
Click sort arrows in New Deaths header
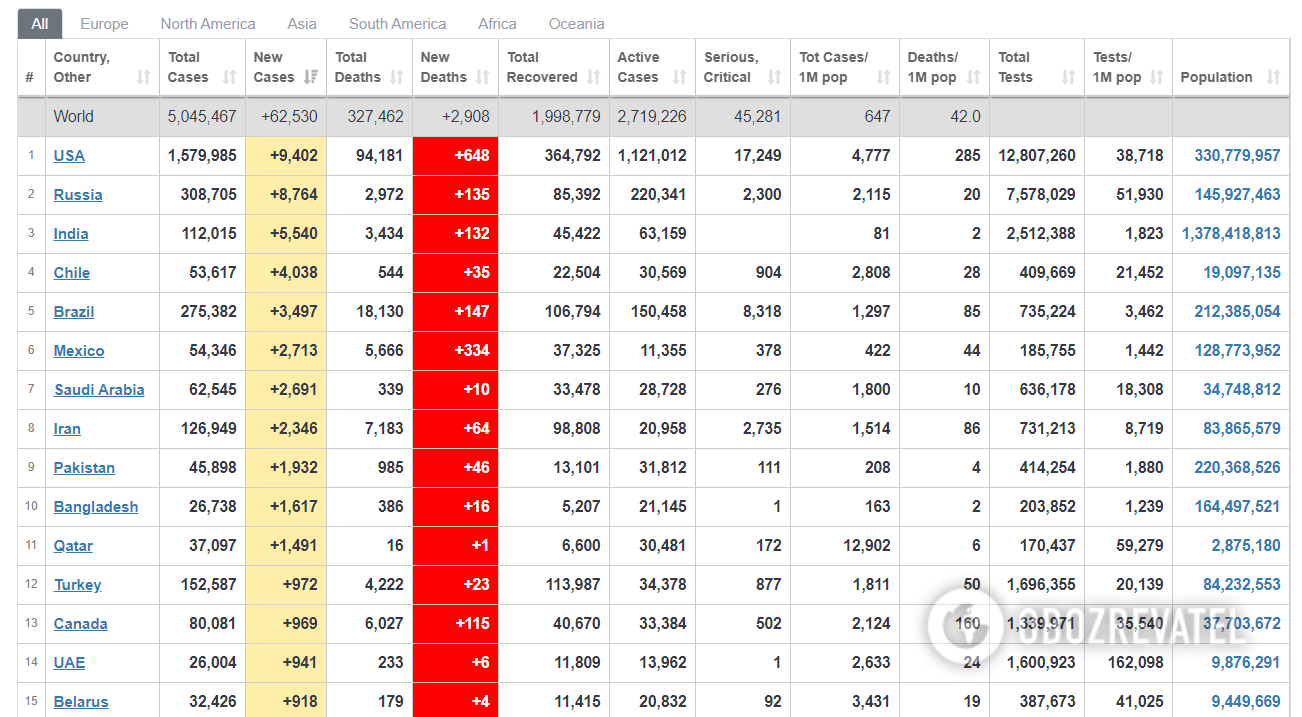483,77
